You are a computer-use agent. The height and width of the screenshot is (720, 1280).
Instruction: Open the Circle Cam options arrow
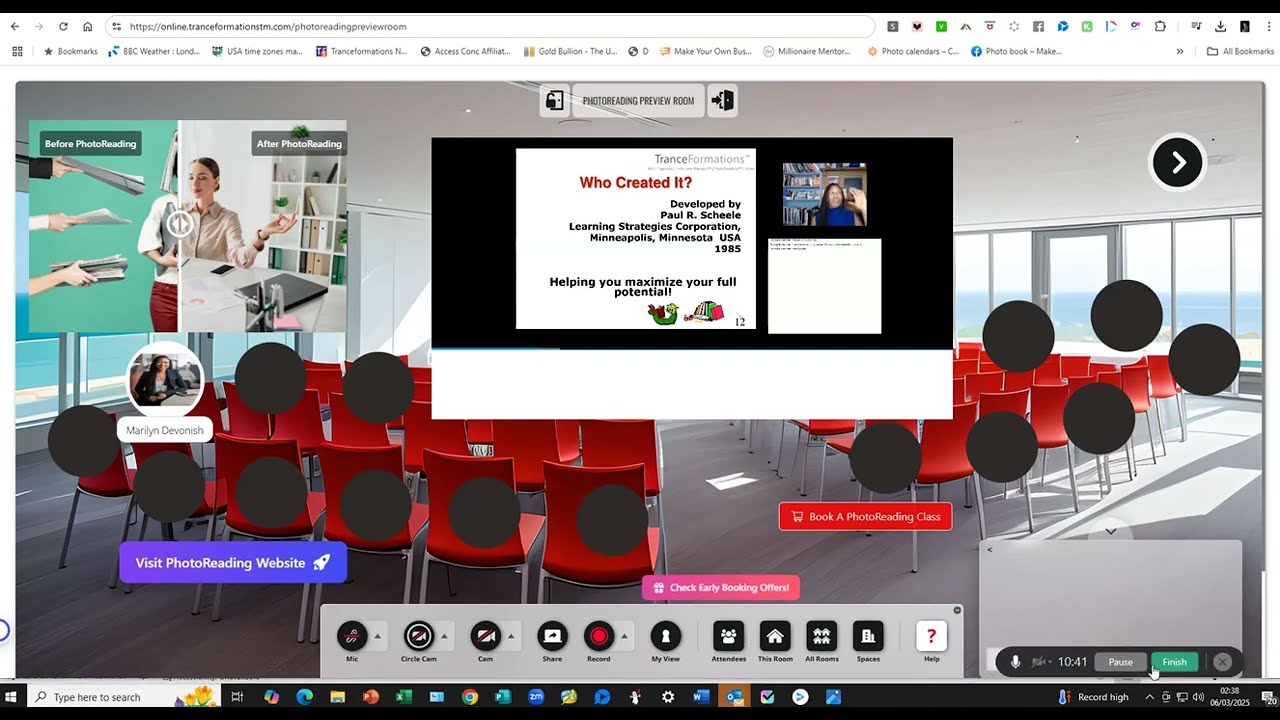tap(445, 636)
